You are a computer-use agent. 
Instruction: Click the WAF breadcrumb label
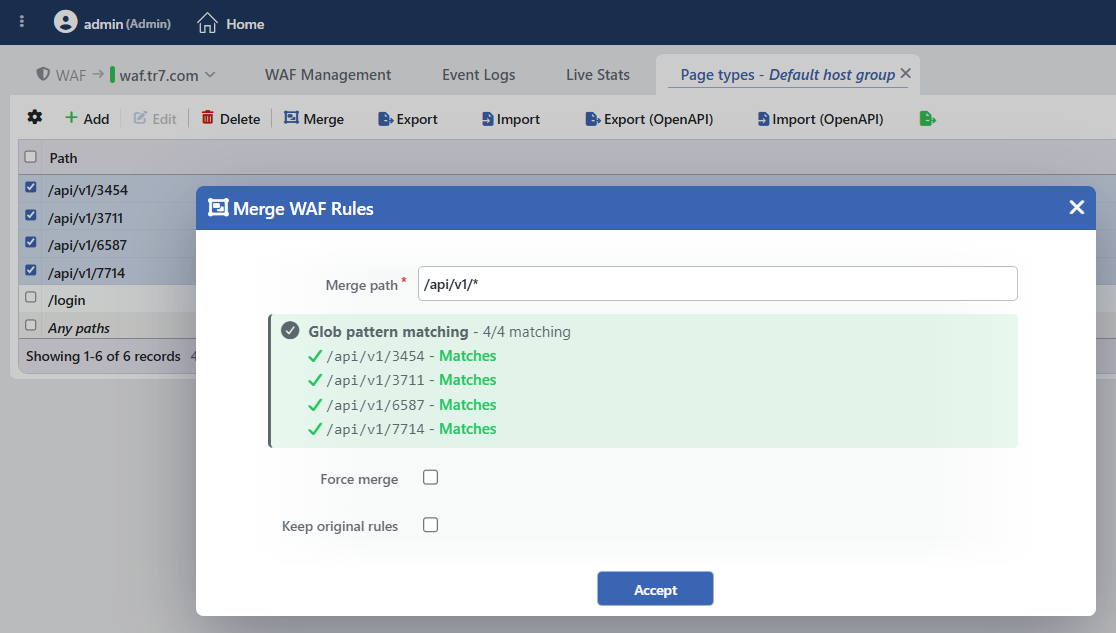pyautogui.click(x=71, y=75)
